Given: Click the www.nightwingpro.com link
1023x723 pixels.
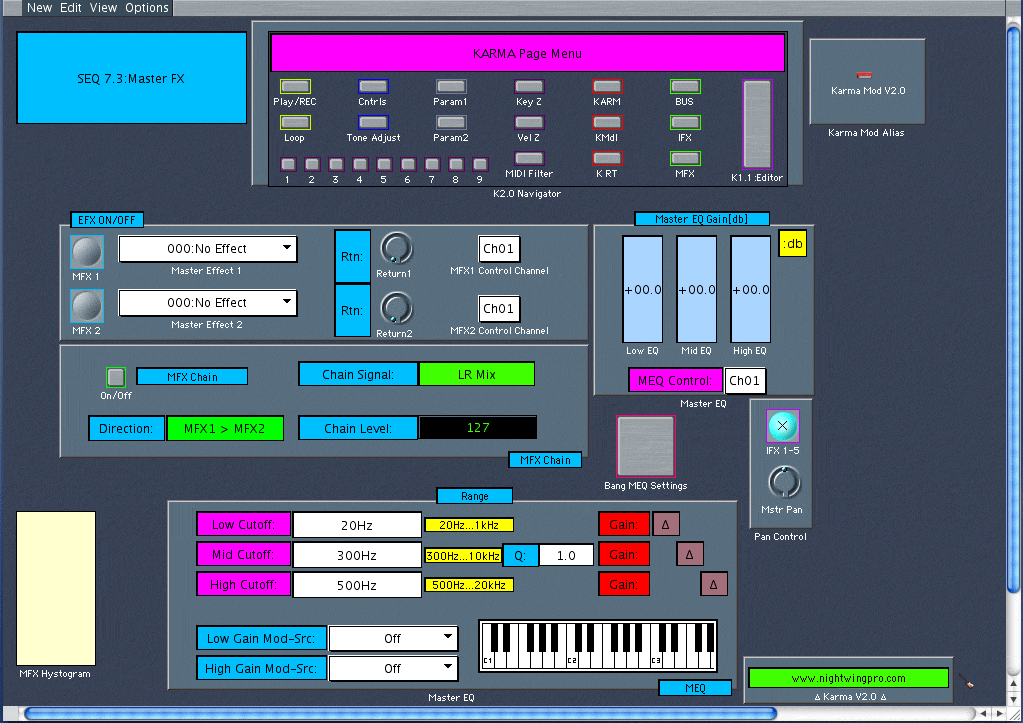Looking at the screenshot, I should [848, 678].
